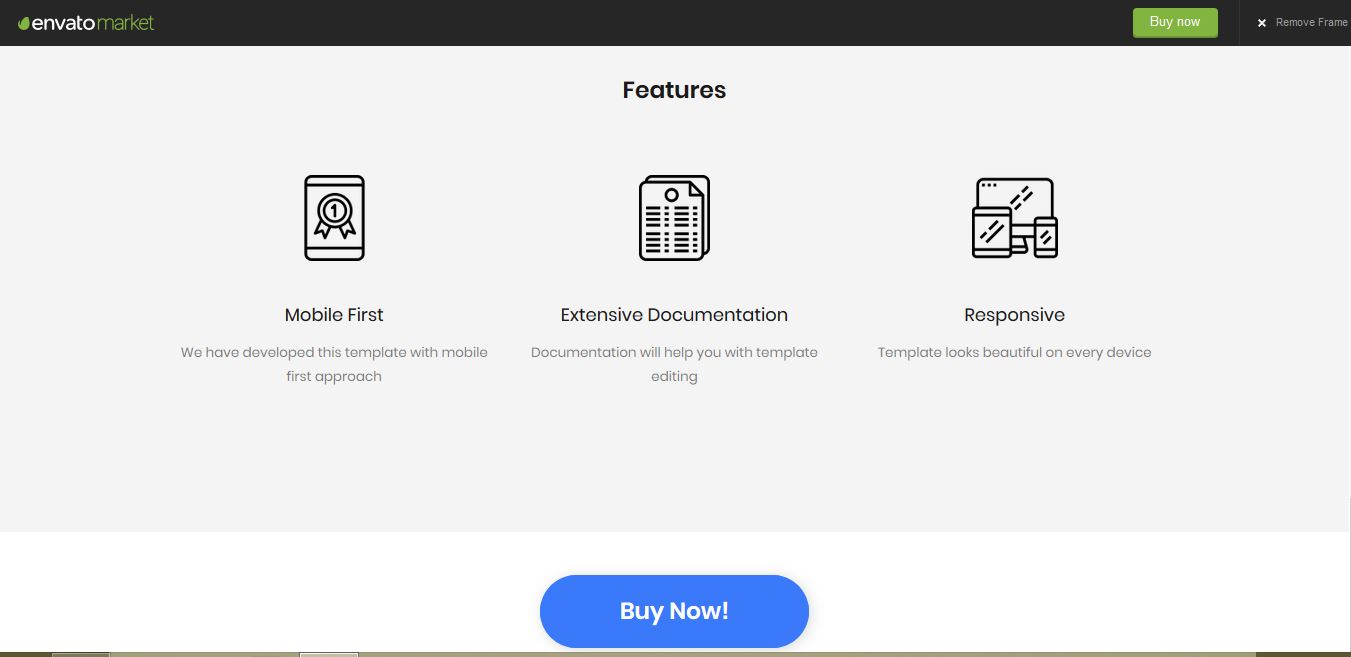Click the mobile first approach description text
The image size is (1351, 657).
(334, 364)
